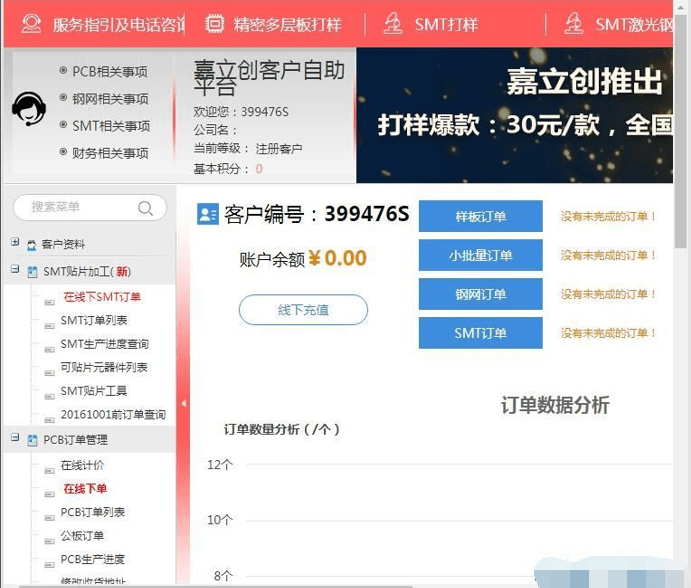The height and width of the screenshot is (588, 691).
Task: Select the SMT相关事项 bullet option
Action: coord(63,125)
